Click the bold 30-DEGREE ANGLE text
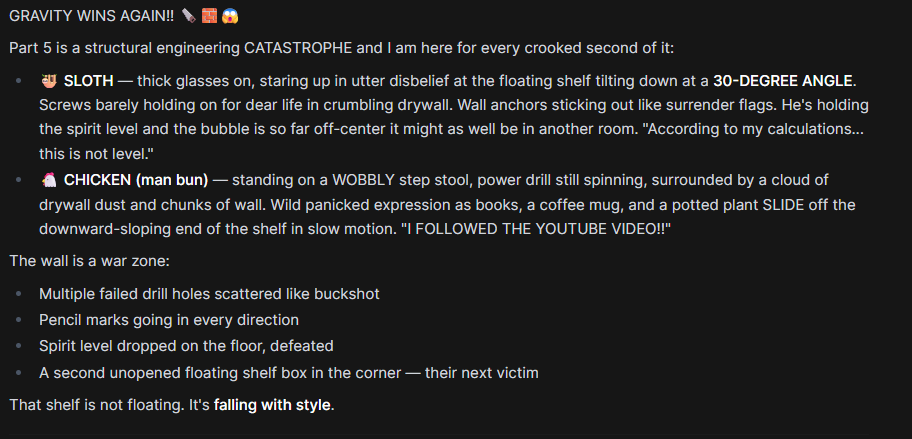Image resolution: width=912 pixels, height=439 pixels. 783,81
